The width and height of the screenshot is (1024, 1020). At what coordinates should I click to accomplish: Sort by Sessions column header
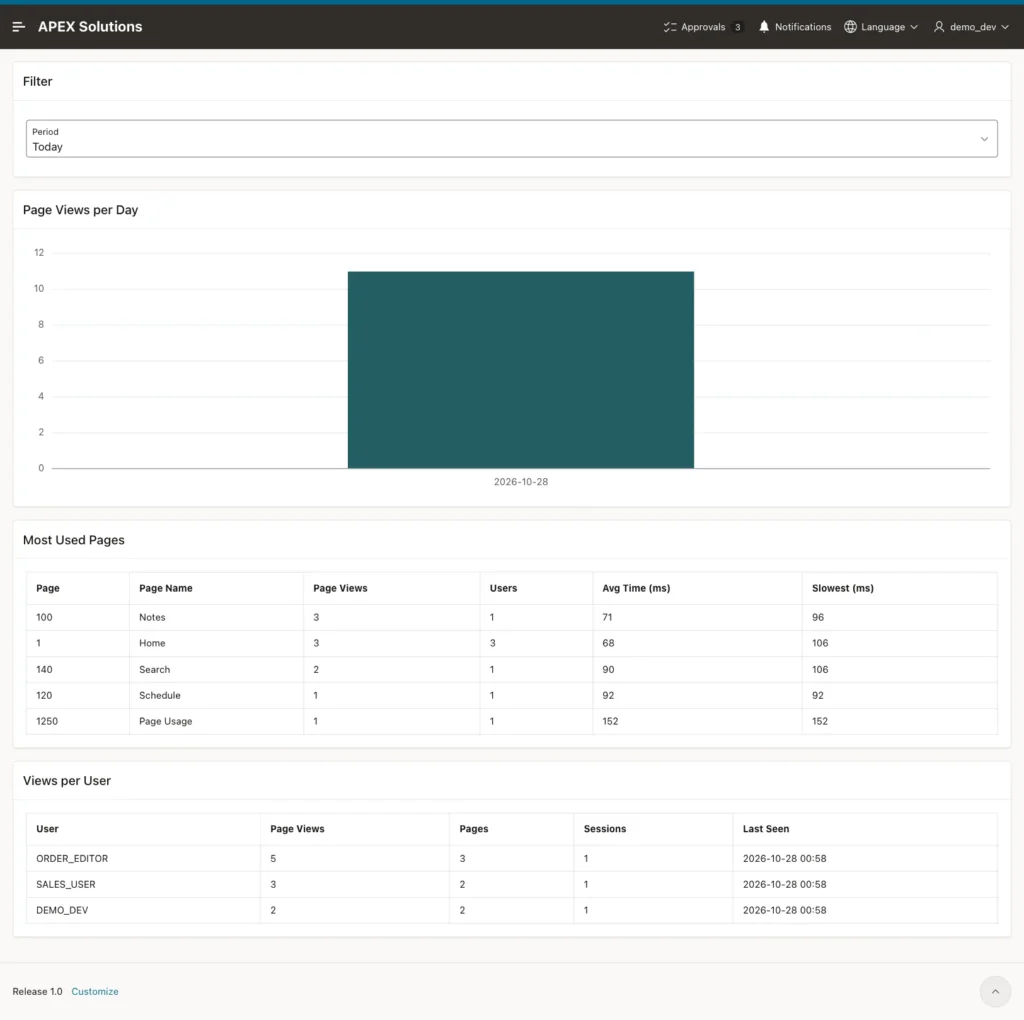pyautogui.click(x=605, y=829)
